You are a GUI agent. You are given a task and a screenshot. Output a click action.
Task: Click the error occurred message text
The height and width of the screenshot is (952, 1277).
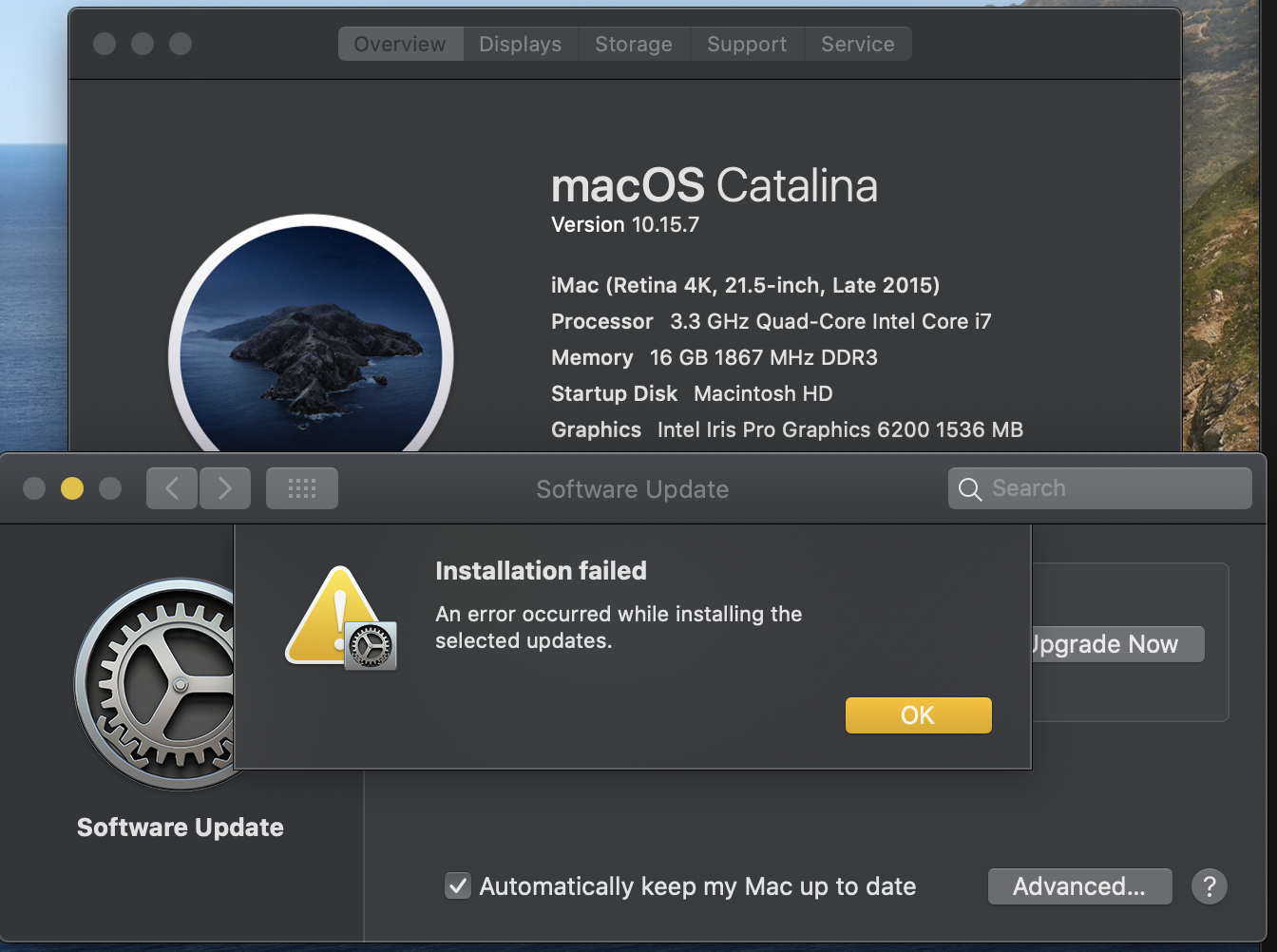(x=619, y=627)
